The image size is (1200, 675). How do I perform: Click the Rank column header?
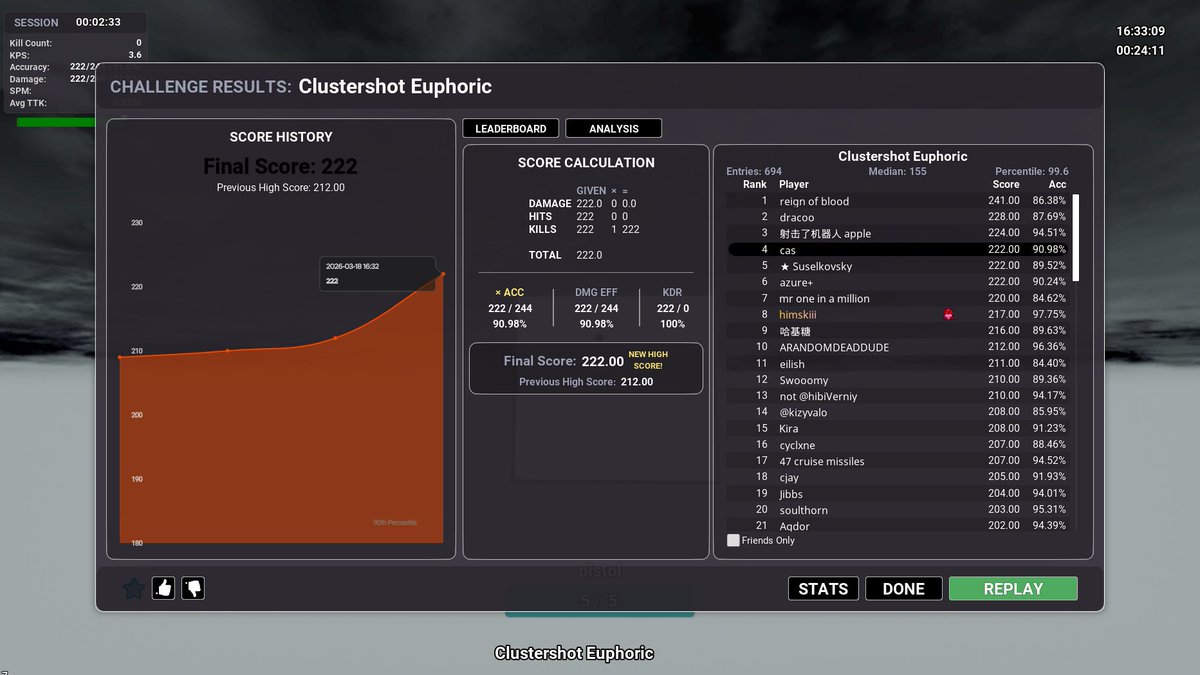755,184
